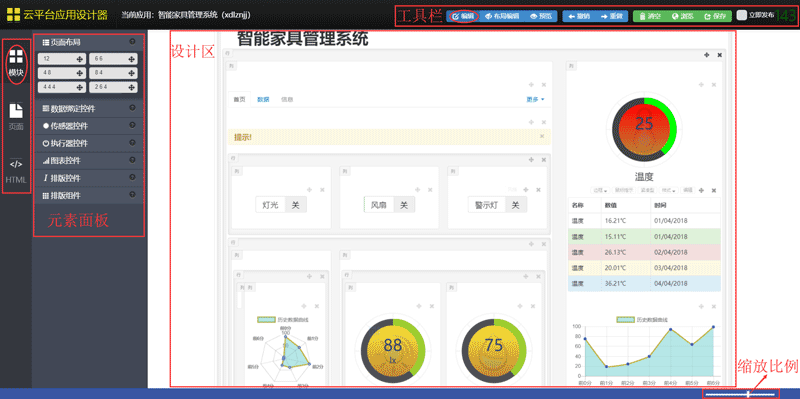Click the 预览 preview eye button
Screen dimensions: 800x399
(541, 16)
